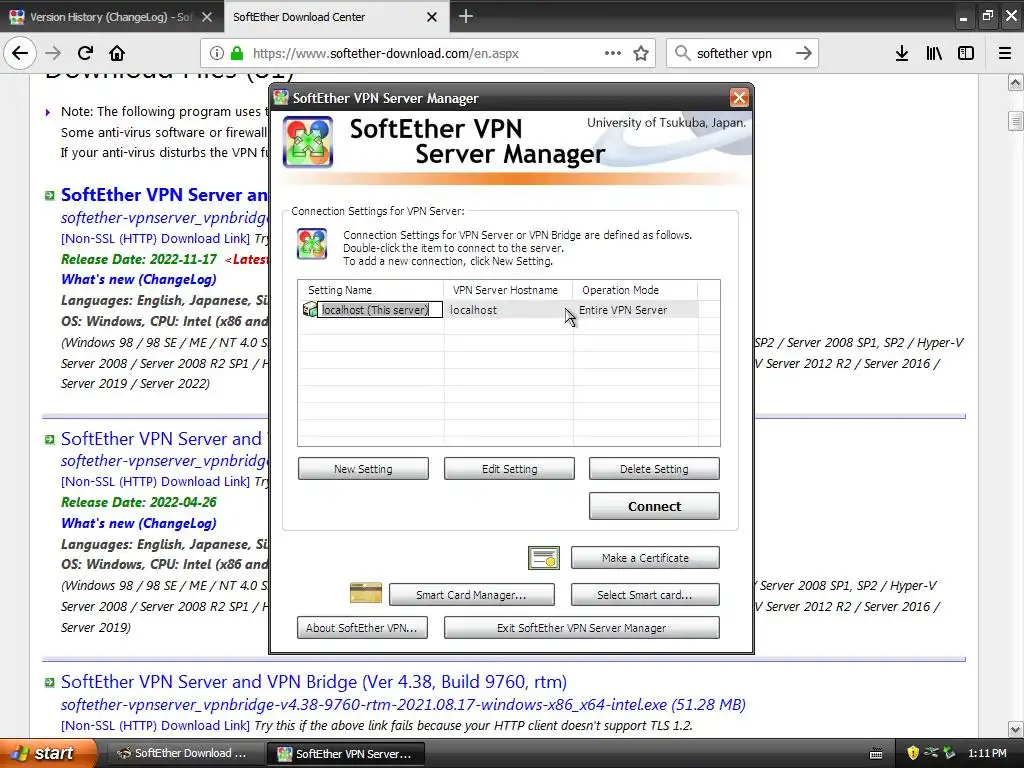Screen dimensions: 1024x768
Task: Click first Non-SSL (HTTP) Download Link
Action: tap(155, 238)
